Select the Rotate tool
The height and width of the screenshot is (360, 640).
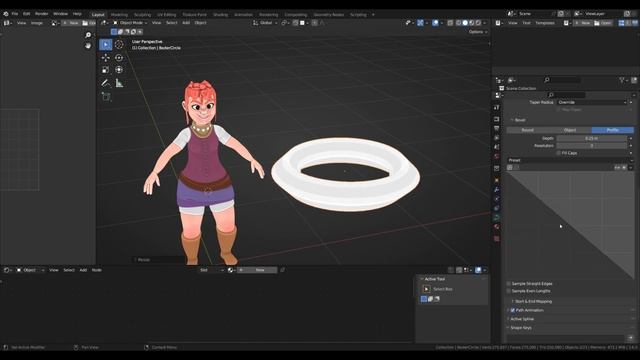(x=119, y=58)
